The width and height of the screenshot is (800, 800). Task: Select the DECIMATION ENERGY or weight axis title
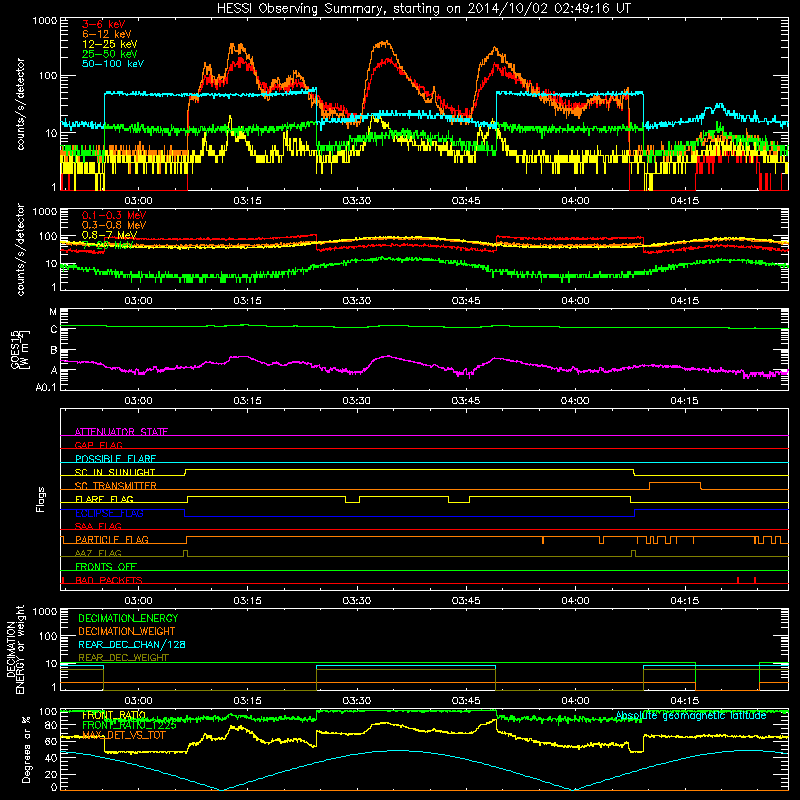coord(15,649)
